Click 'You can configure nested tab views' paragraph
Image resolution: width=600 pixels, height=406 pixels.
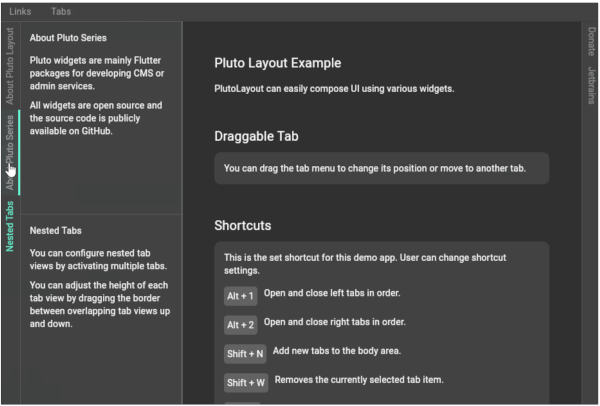coord(98,259)
